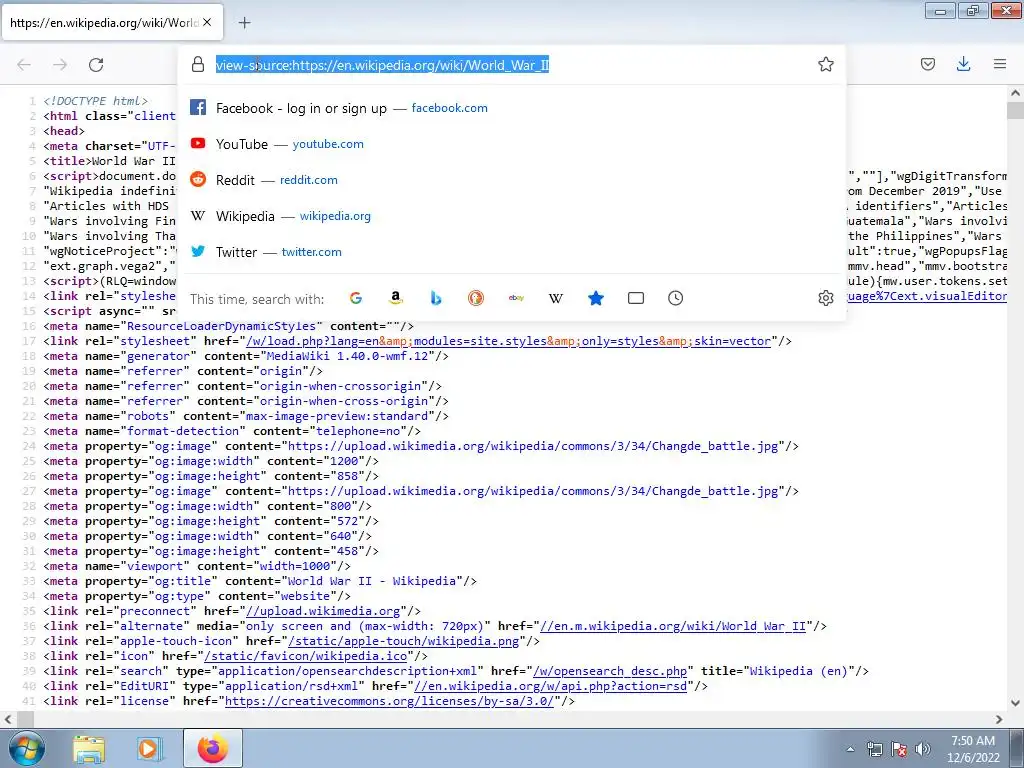
Task: Open the Firefox application menu
Action: pos(999,64)
